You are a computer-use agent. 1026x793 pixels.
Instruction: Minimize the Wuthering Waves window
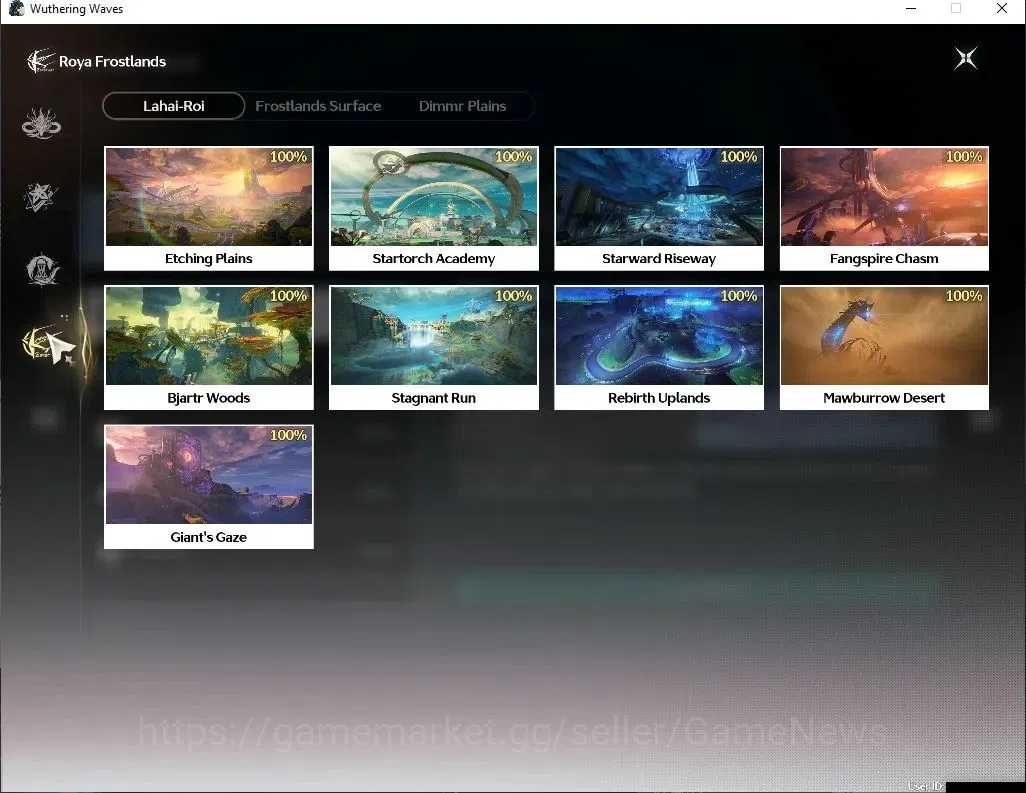[x=911, y=9]
